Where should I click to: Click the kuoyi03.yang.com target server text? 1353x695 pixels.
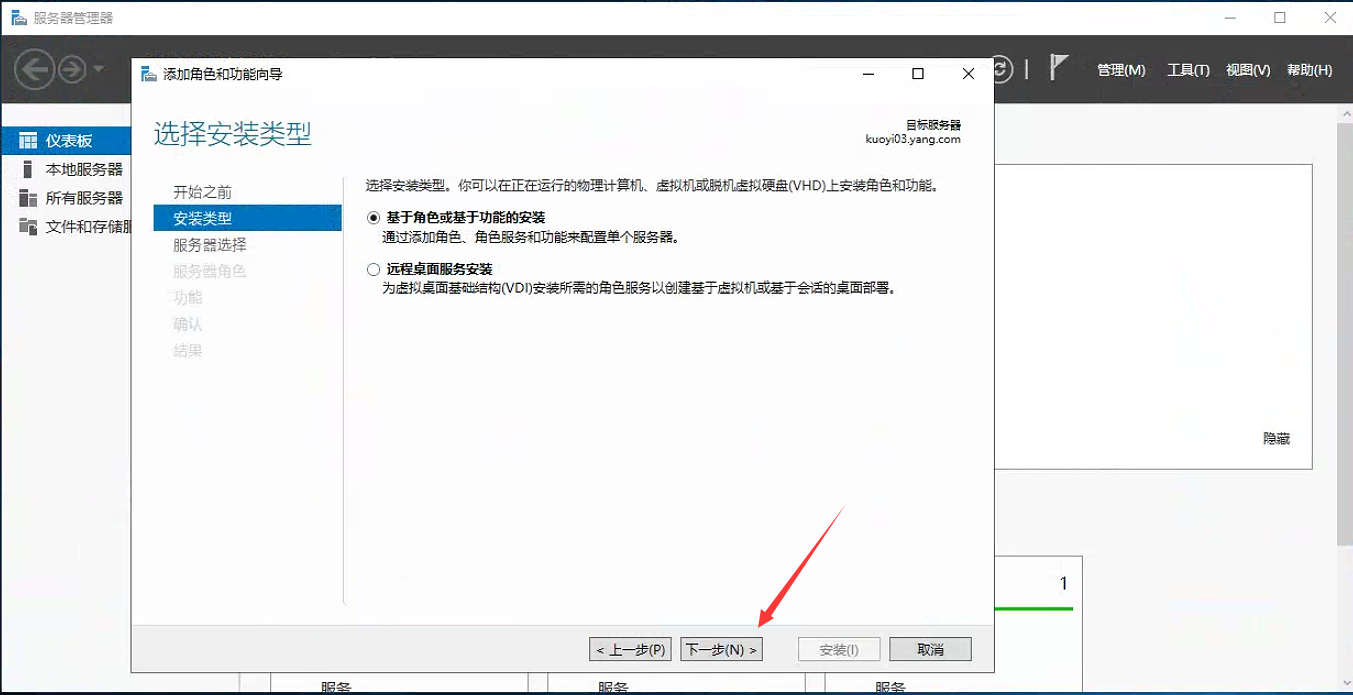[913, 140]
